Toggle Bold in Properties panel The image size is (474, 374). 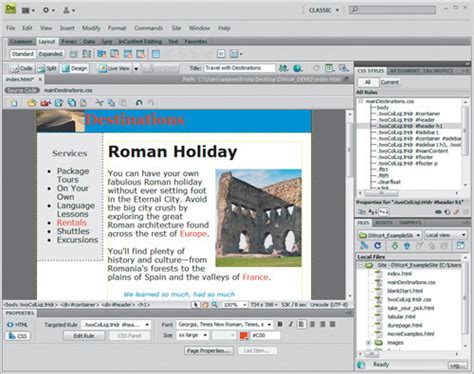[x=280, y=324]
